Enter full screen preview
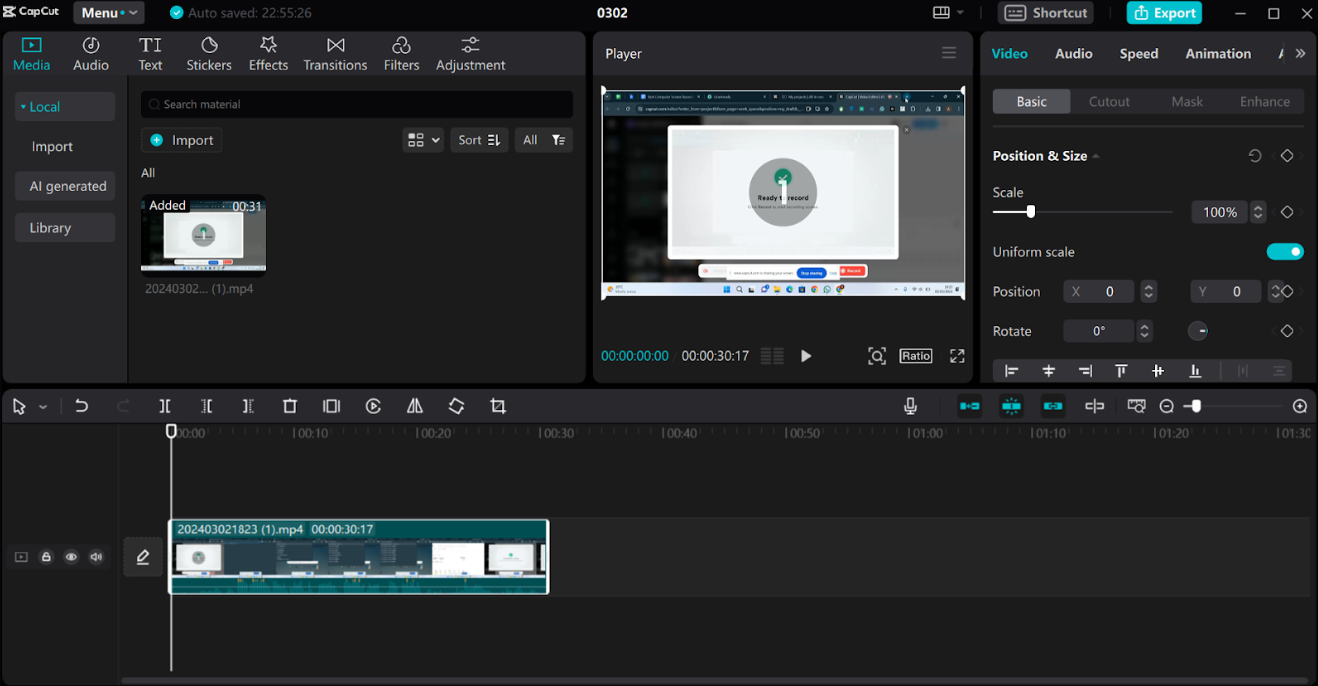The height and width of the screenshot is (686, 1318). [957, 356]
